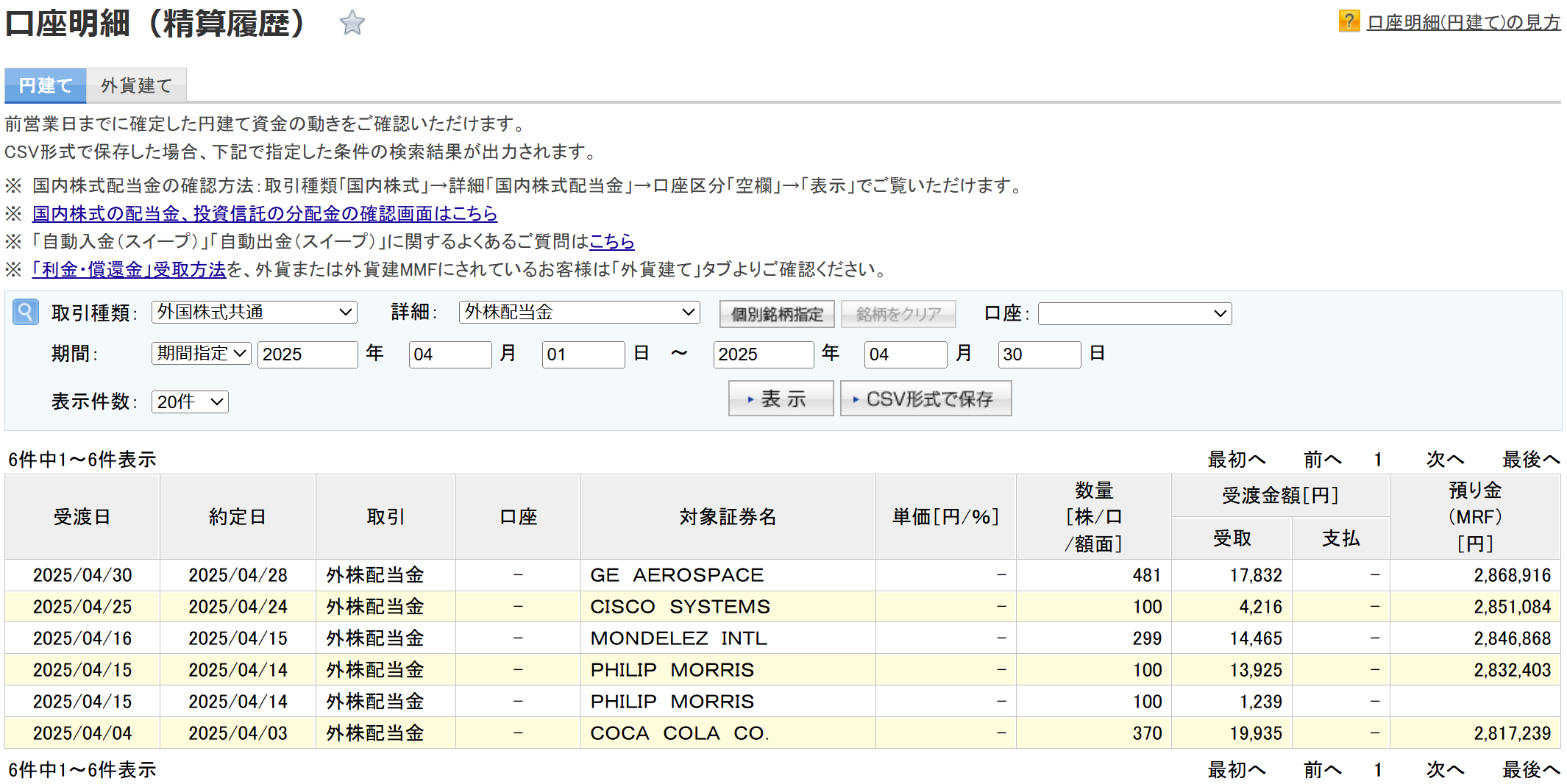1567x784 pixels.
Task: Click the end year field 2025
Action: (x=764, y=354)
